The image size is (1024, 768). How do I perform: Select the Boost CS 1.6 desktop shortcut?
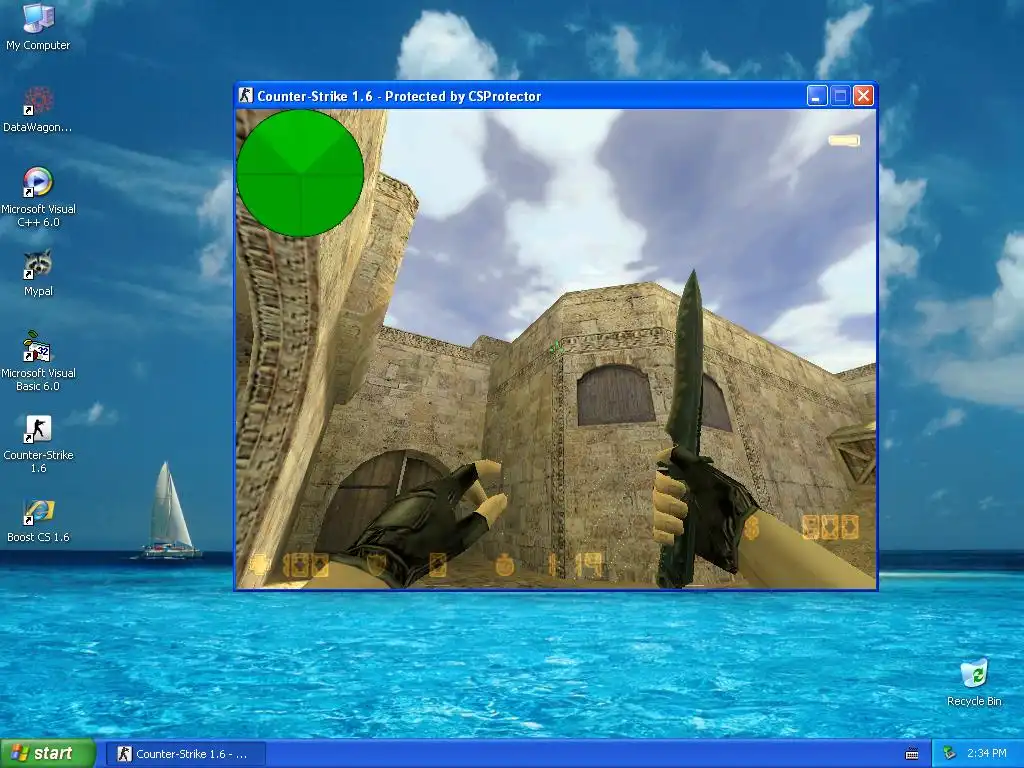pos(38,520)
